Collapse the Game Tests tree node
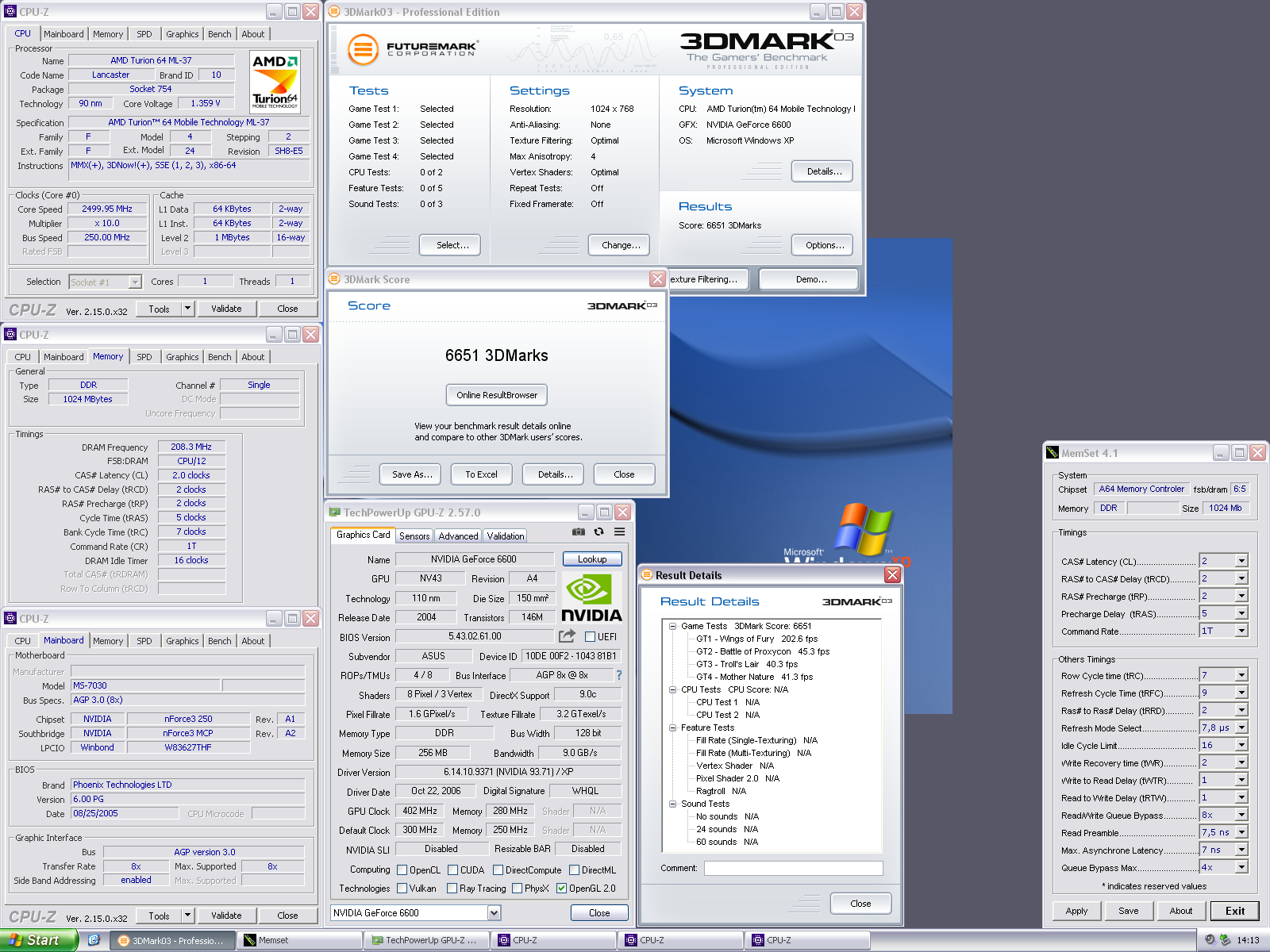1270x952 pixels. tap(672, 626)
